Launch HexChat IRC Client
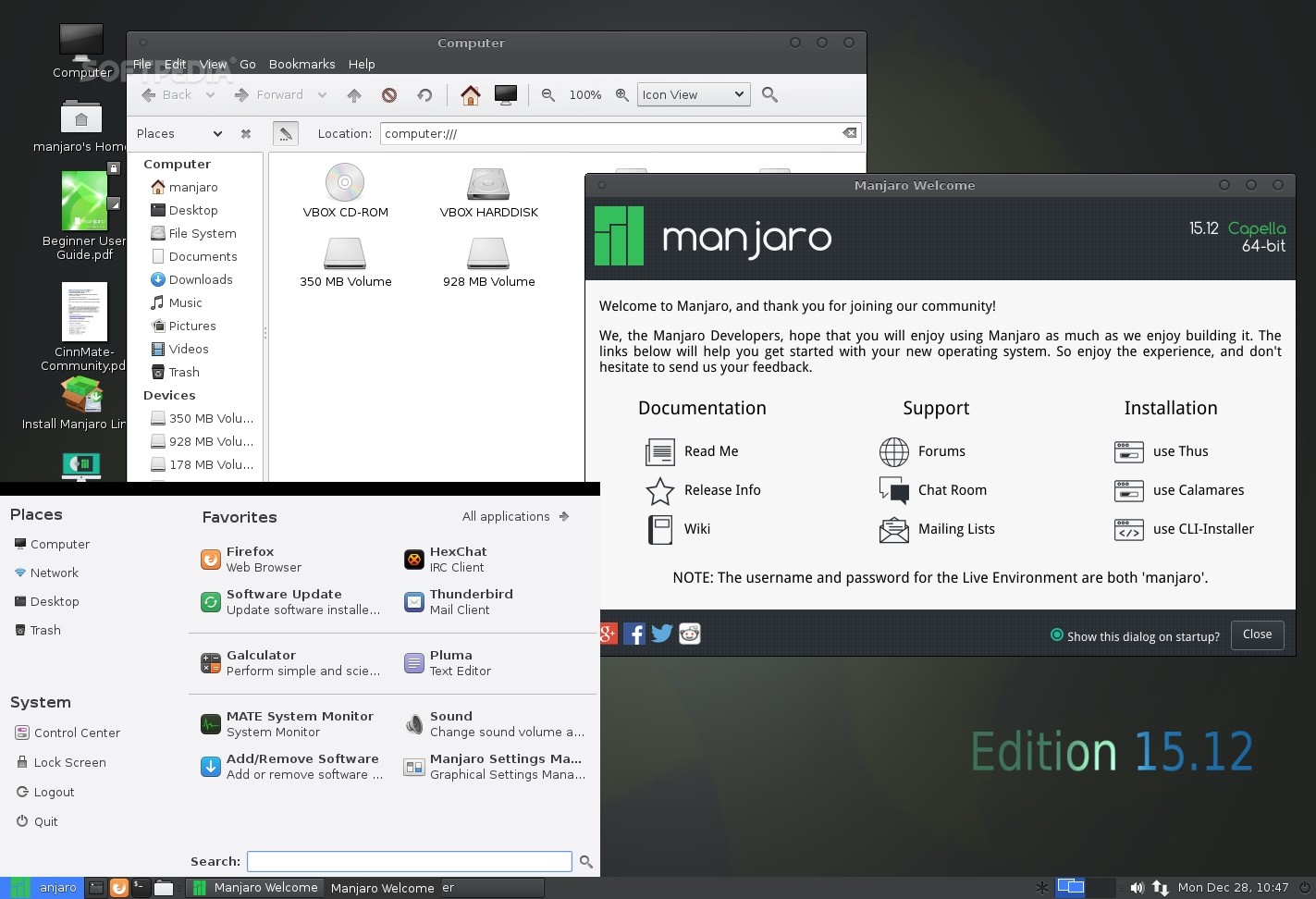The height and width of the screenshot is (899, 1316). point(446,560)
